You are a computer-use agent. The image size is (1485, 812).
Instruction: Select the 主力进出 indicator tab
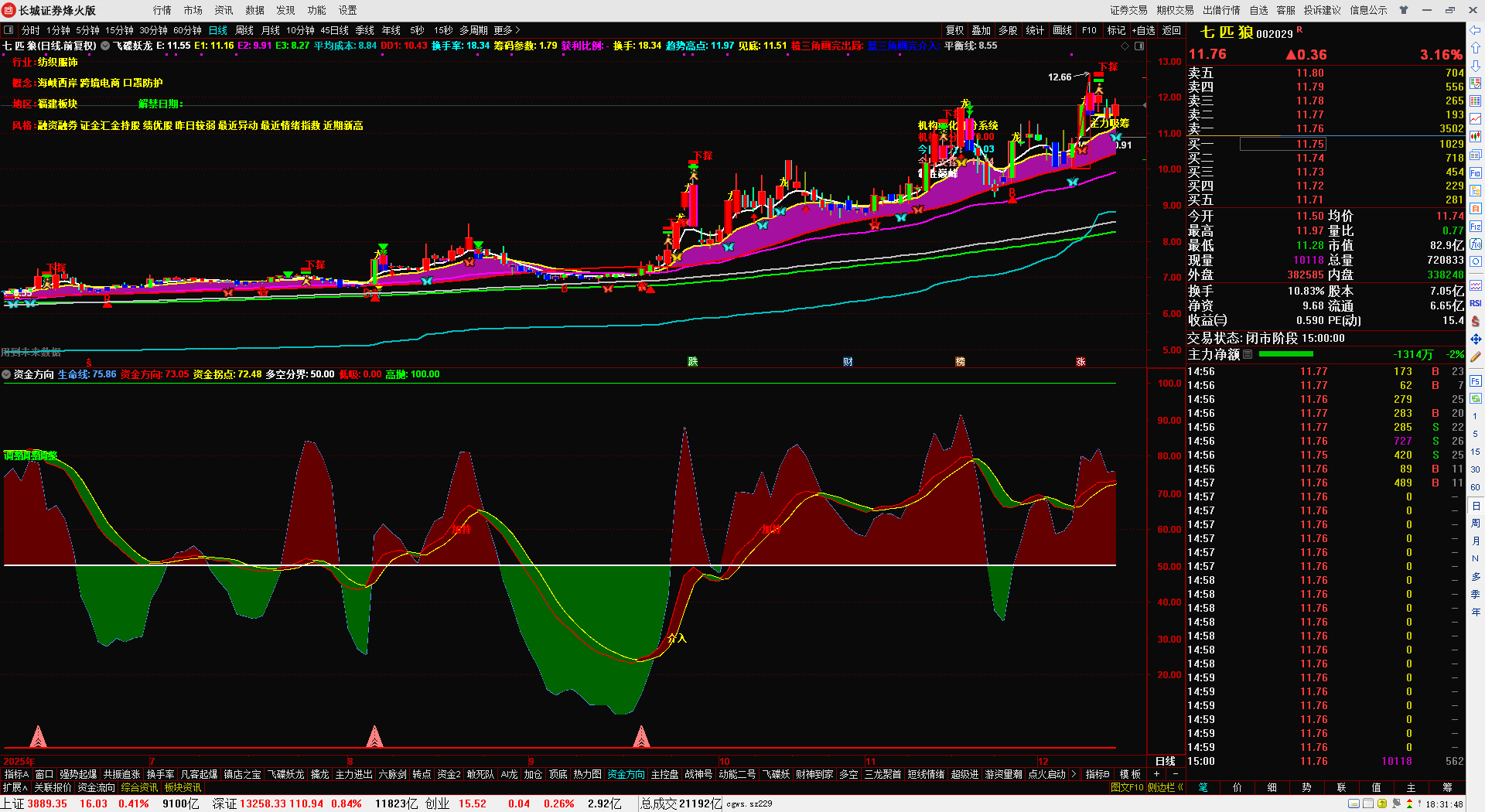(354, 774)
